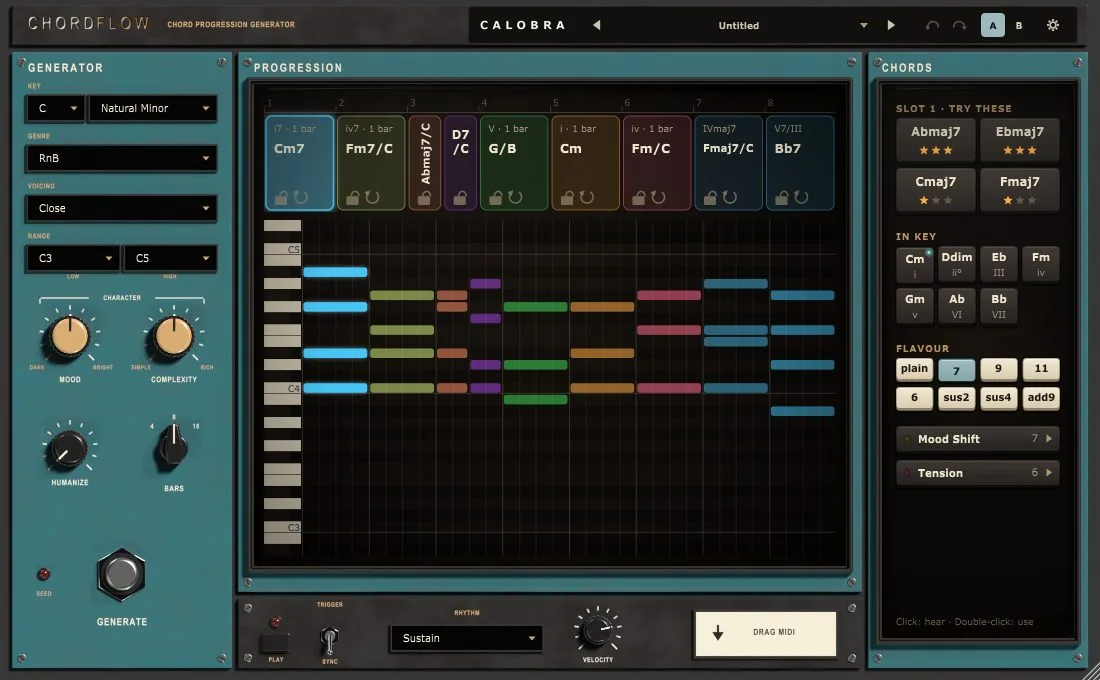
Task: Regenerate the G/B chord slot
Action: [516, 198]
